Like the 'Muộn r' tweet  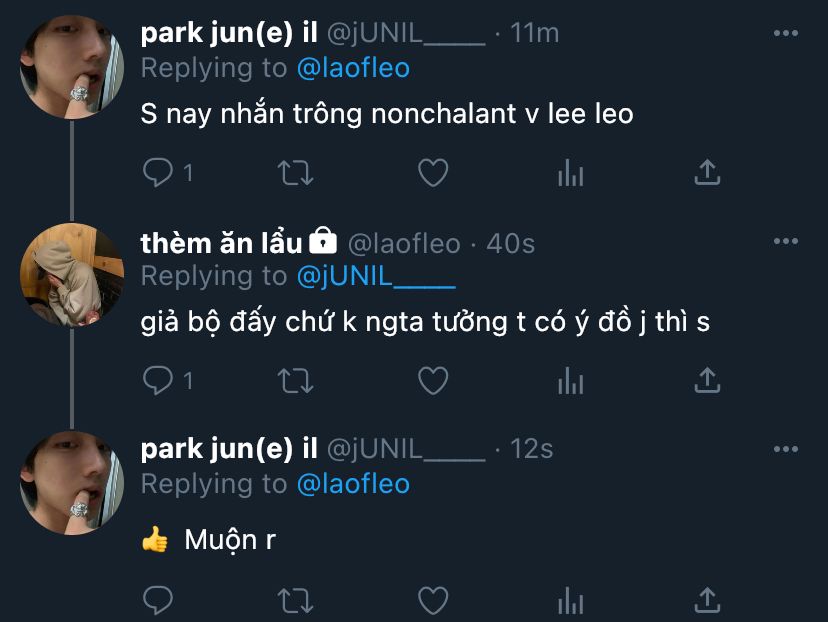432,600
